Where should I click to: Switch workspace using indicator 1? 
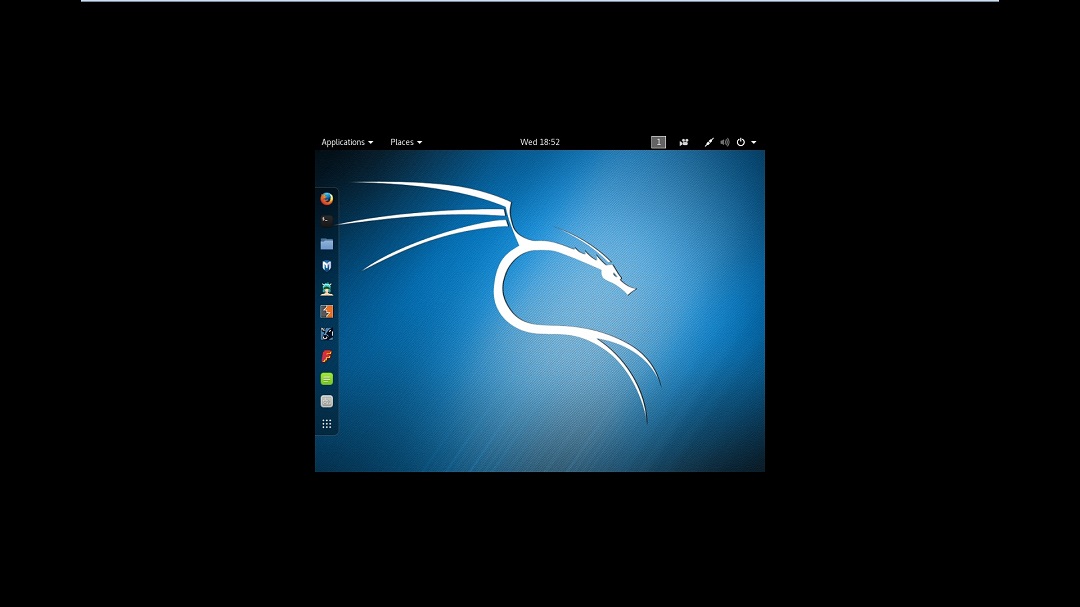658,142
